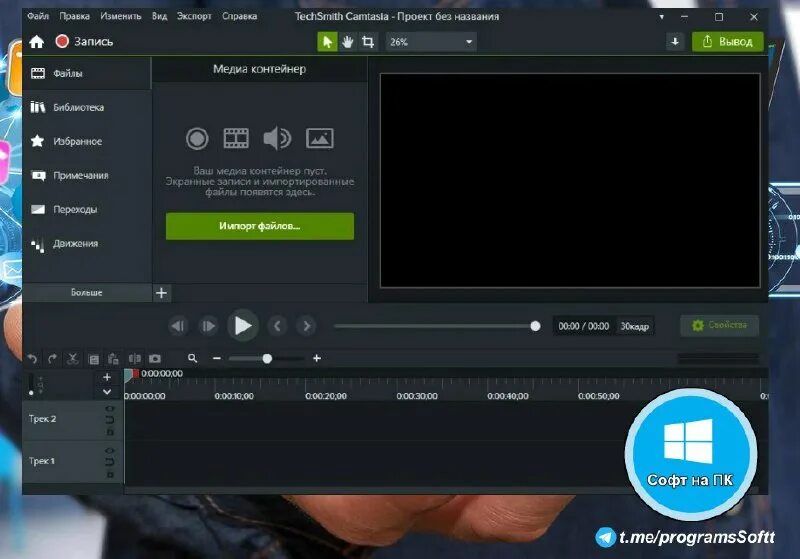Screen dimensions: 800x559
Task: Click the timeline magnifier zoom icon
Action: click(x=192, y=359)
